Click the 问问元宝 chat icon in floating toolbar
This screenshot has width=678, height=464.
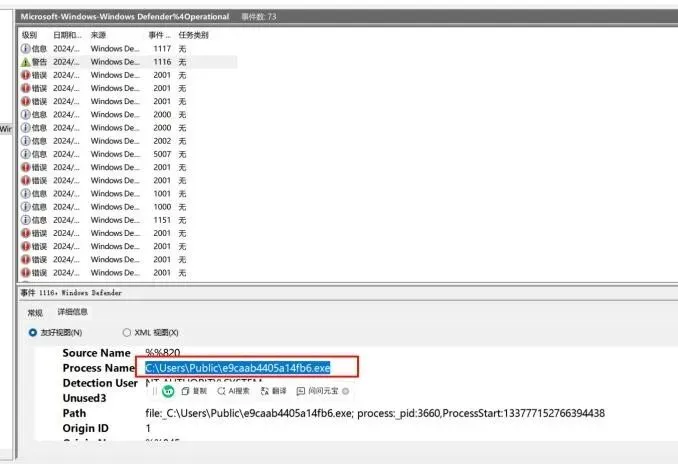301,391
